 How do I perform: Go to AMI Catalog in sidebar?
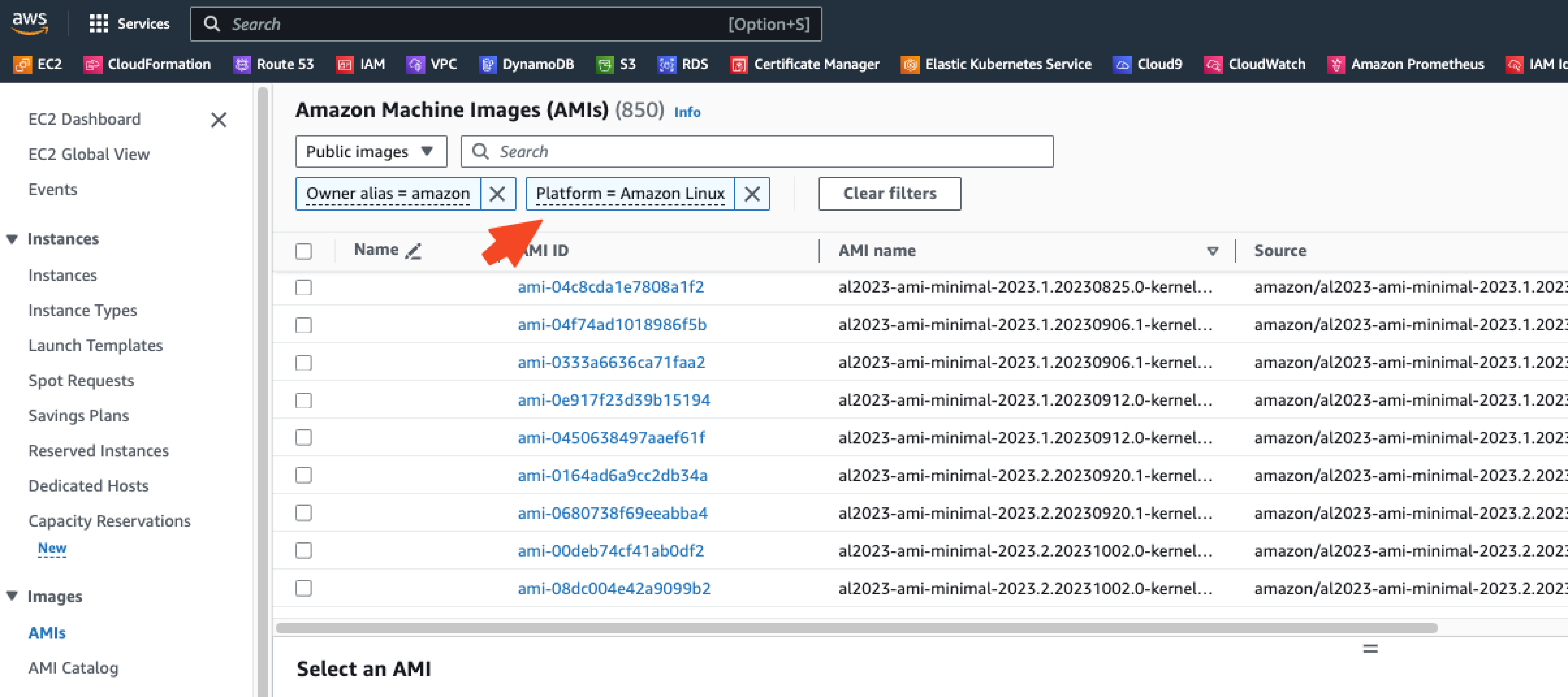point(73,668)
